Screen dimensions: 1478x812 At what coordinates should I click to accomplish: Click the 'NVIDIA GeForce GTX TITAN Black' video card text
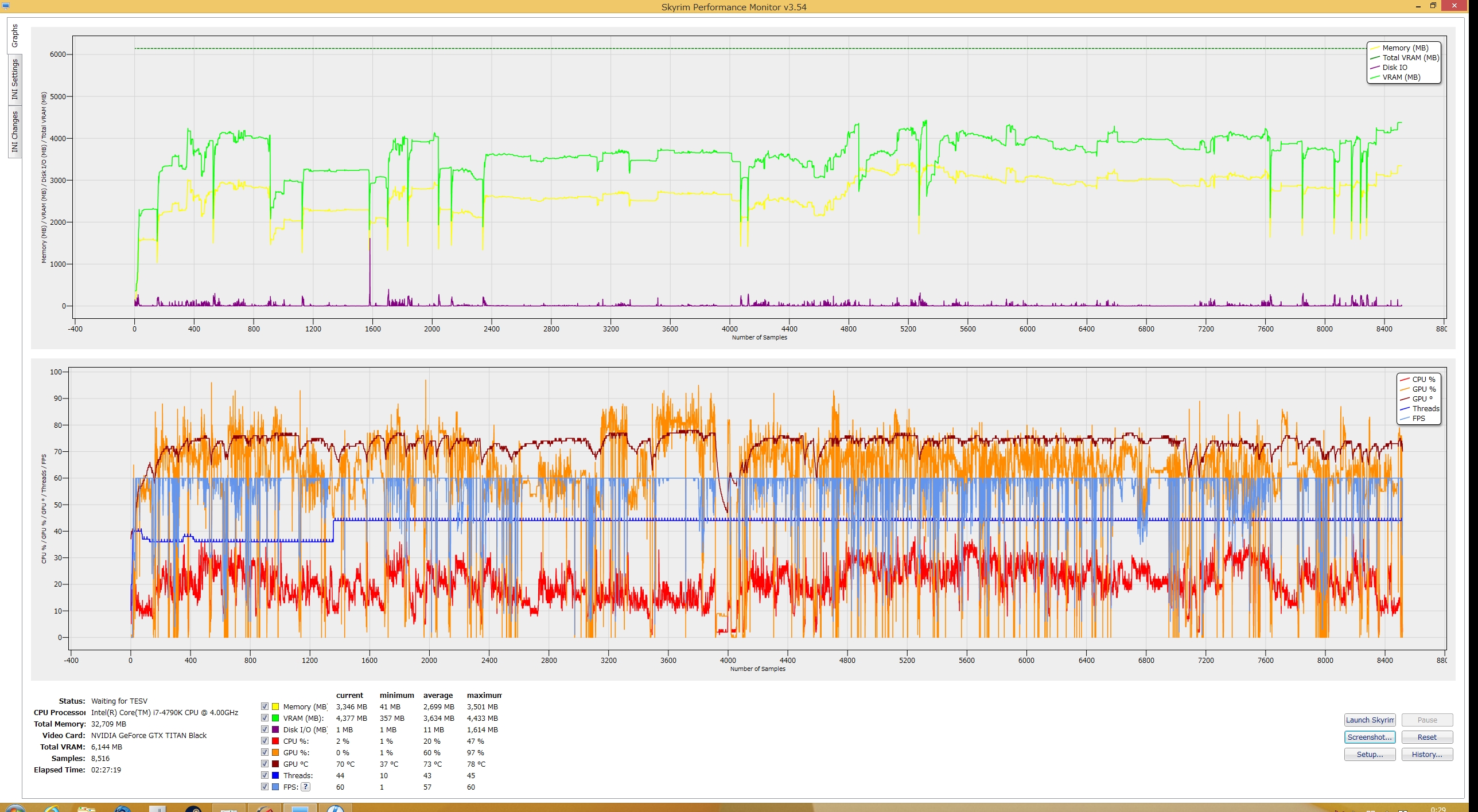[149, 735]
